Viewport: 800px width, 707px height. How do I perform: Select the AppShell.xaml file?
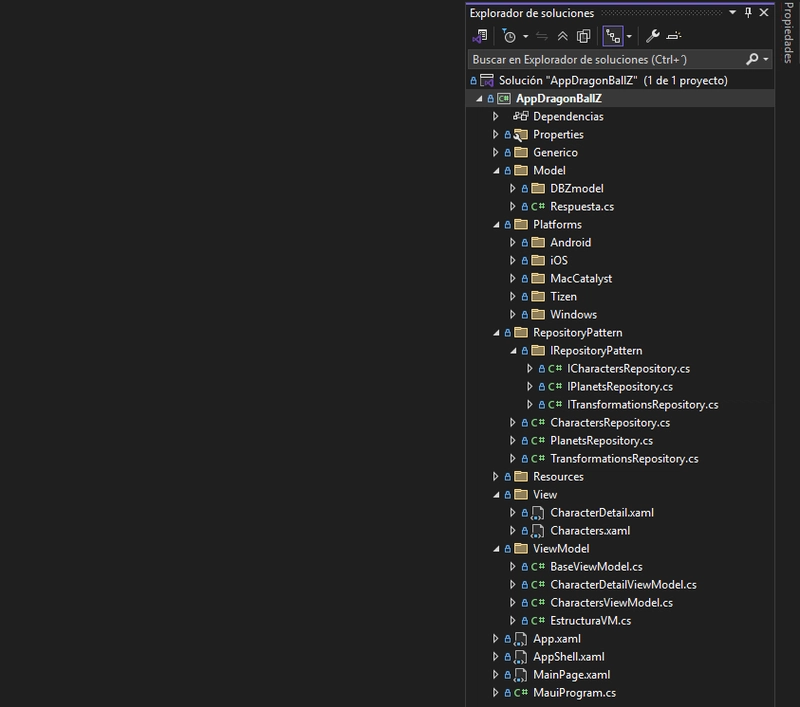coord(568,656)
